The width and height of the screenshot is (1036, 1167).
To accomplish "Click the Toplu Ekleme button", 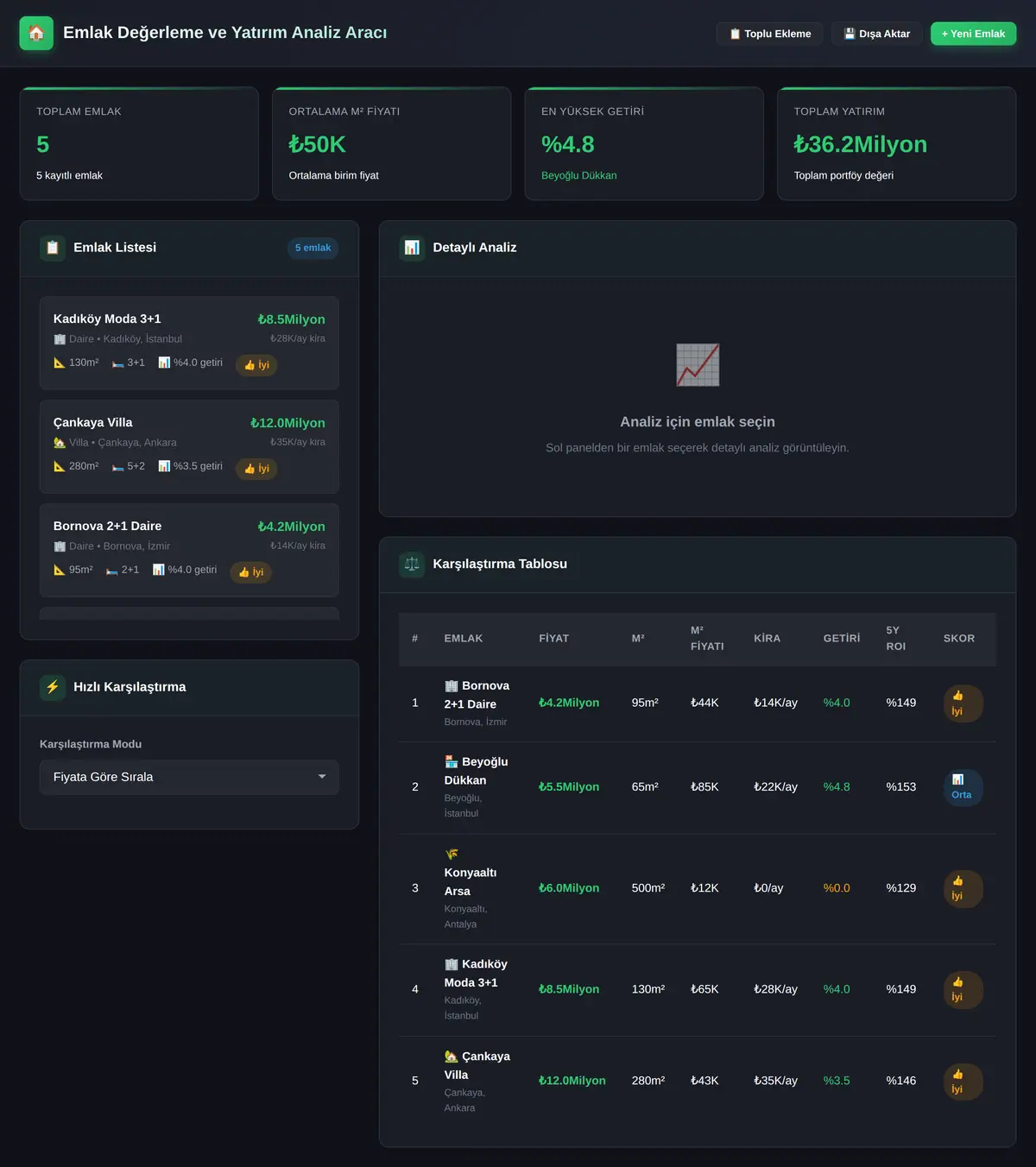I will [x=770, y=34].
